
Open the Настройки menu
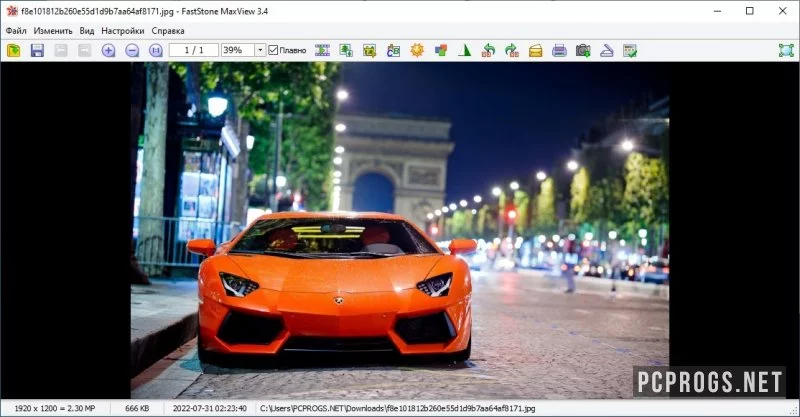[122, 31]
